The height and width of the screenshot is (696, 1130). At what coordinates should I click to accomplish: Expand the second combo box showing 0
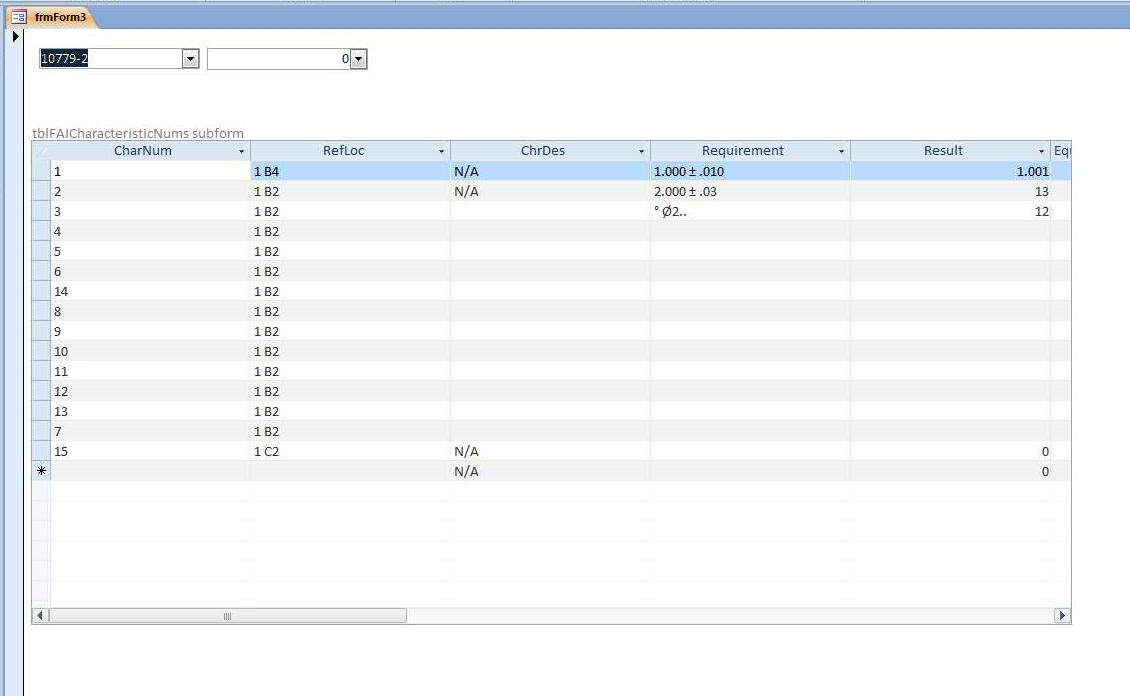(x=359, y=59)
